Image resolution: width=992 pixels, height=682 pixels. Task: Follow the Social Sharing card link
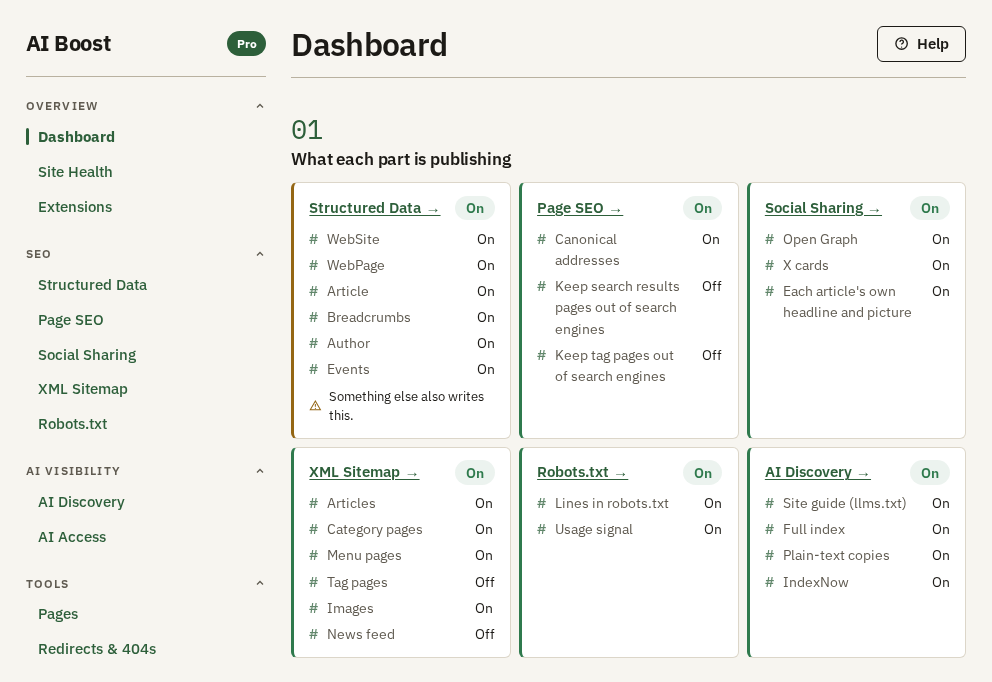[822, 208]
